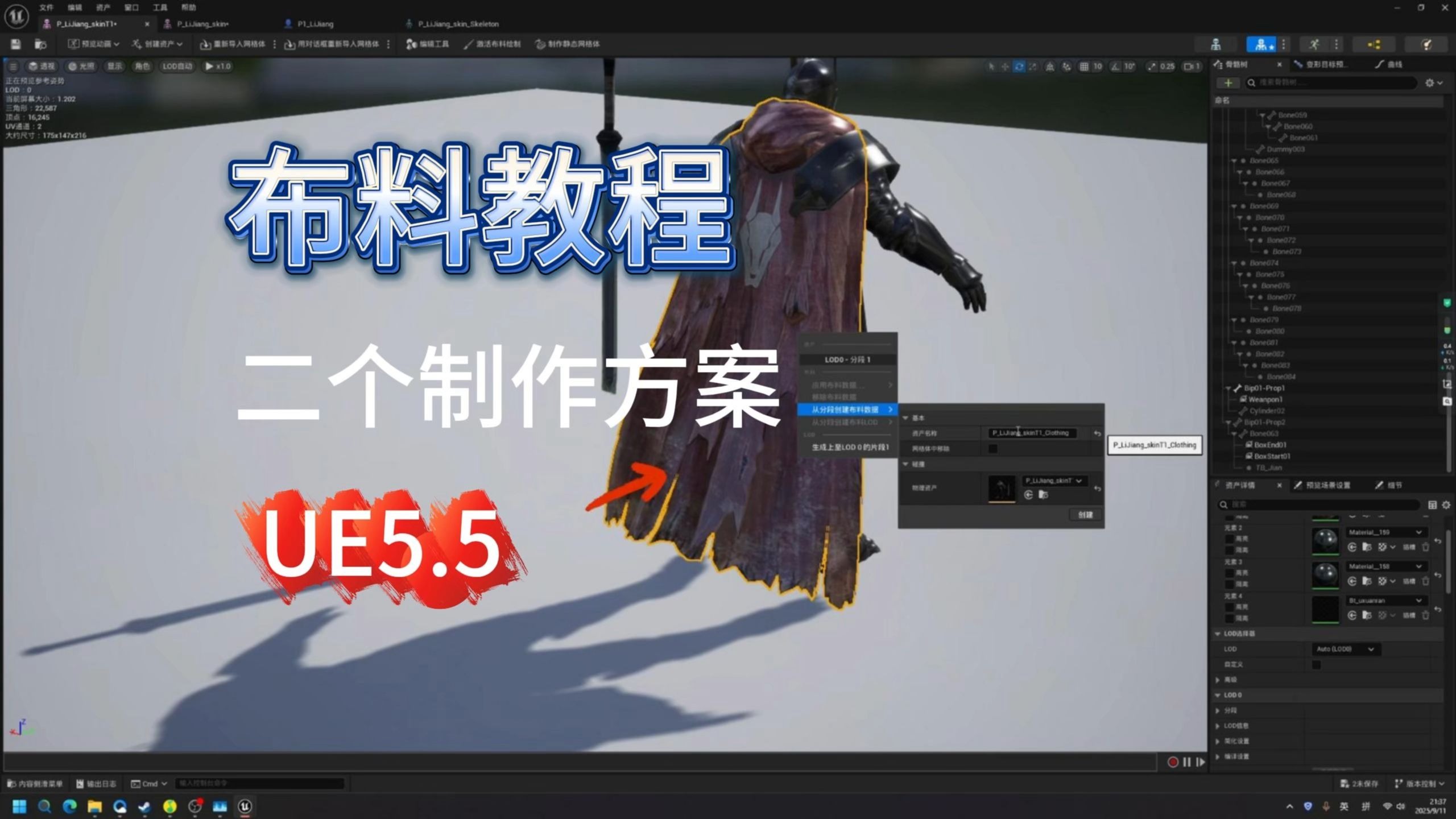Click the 透视 perspective viewport button

pyautogui.click(x=42, y=67)
